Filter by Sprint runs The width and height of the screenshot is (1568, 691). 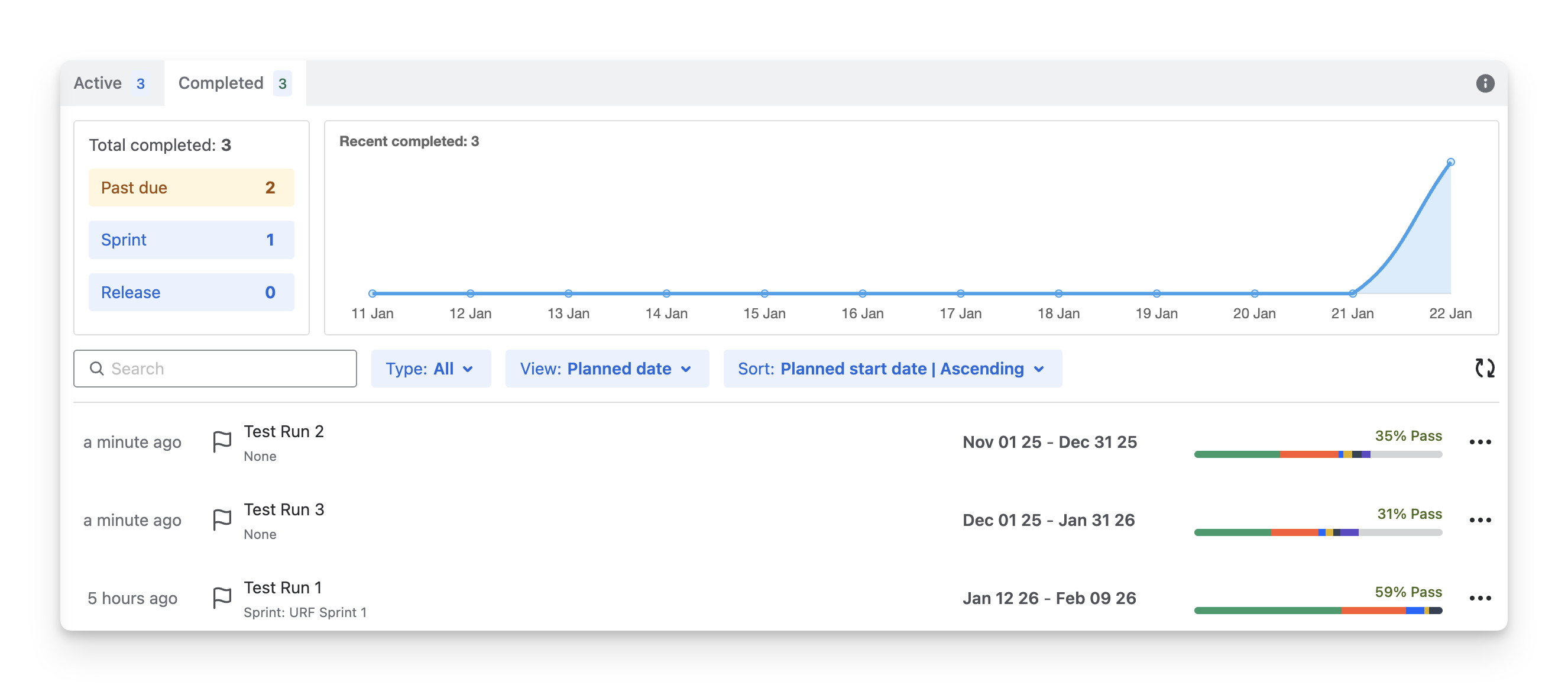(191, 240)
